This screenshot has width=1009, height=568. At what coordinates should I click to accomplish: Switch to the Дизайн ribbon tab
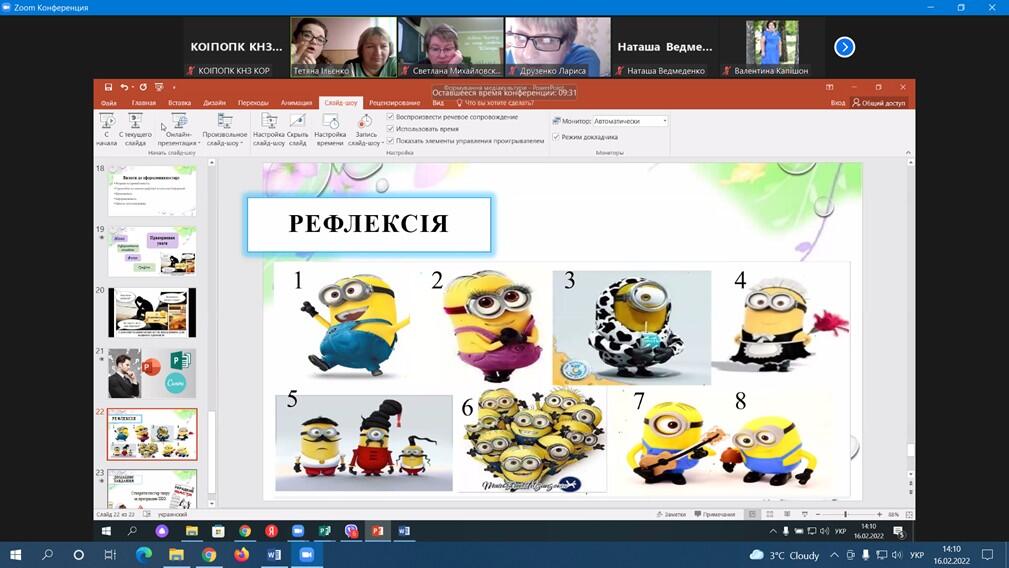(214, 103)
